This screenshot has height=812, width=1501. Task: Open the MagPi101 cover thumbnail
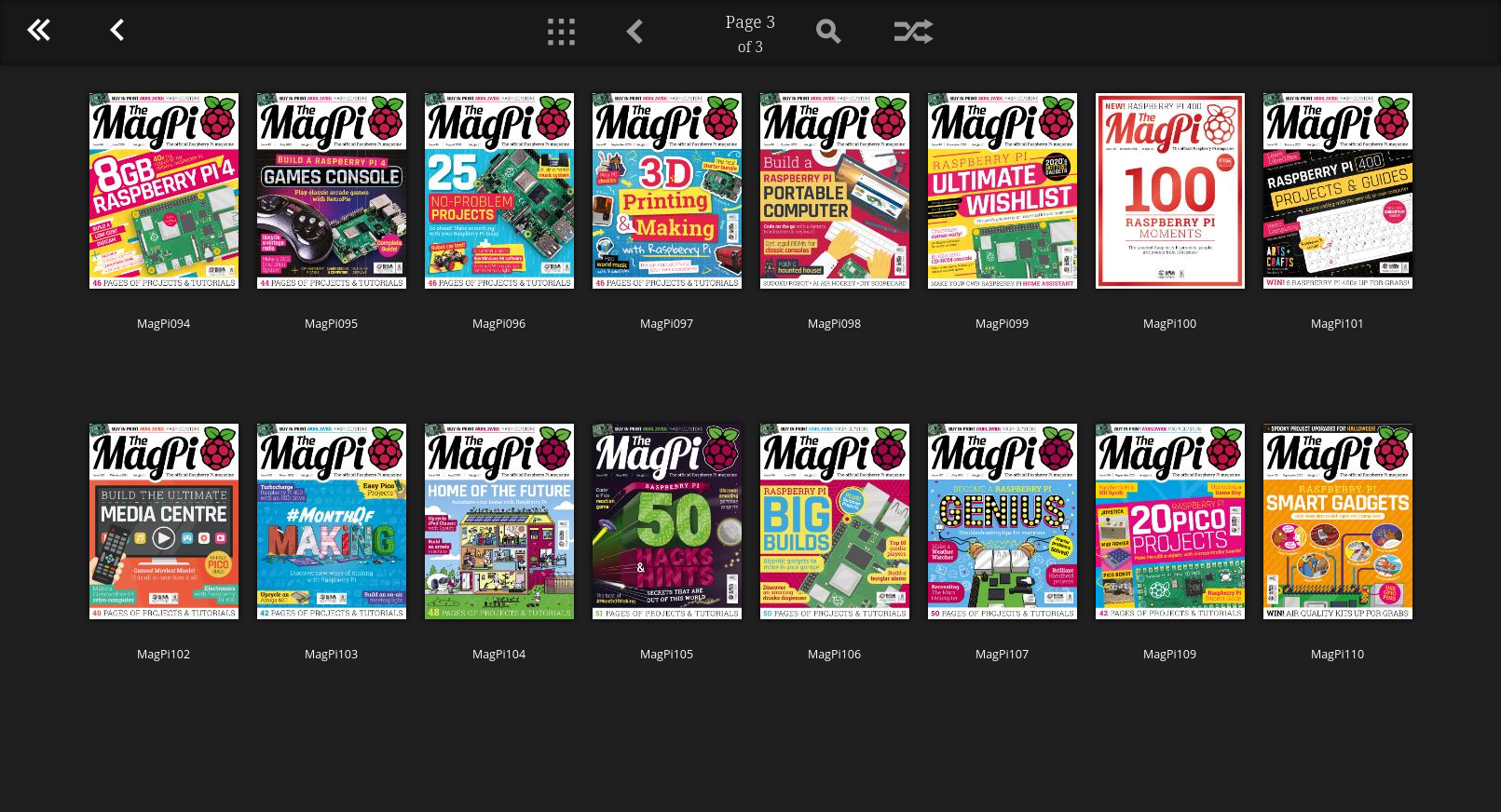pyautogui.click(x=1338, y=191)
